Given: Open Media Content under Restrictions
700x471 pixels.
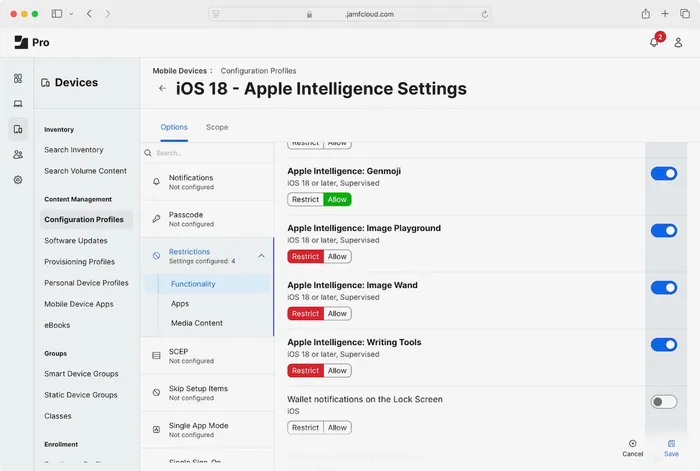Looking at the screenshot, I should pos(196,323).
